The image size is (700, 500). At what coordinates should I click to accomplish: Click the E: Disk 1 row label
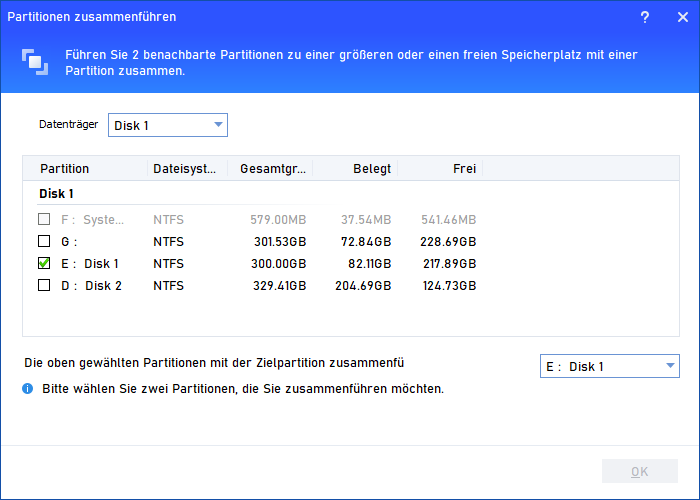click(x=90, y=264)
